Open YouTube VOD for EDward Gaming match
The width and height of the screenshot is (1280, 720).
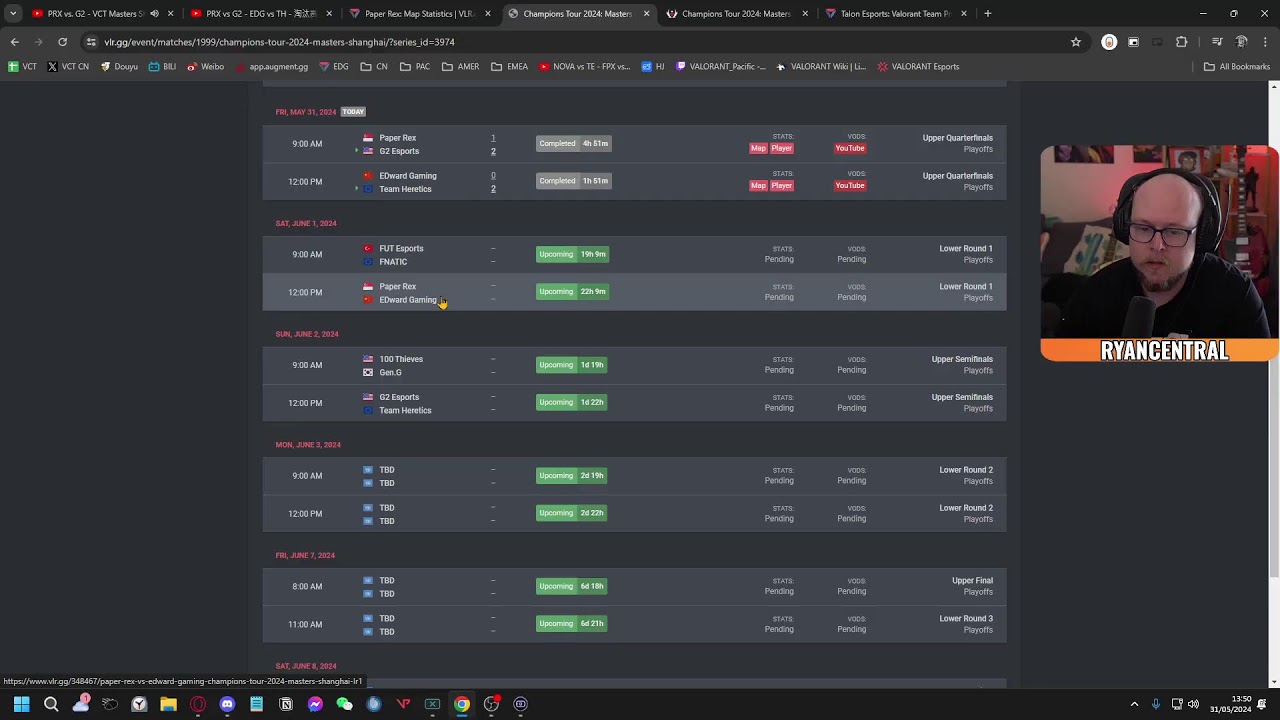[850, 185]
